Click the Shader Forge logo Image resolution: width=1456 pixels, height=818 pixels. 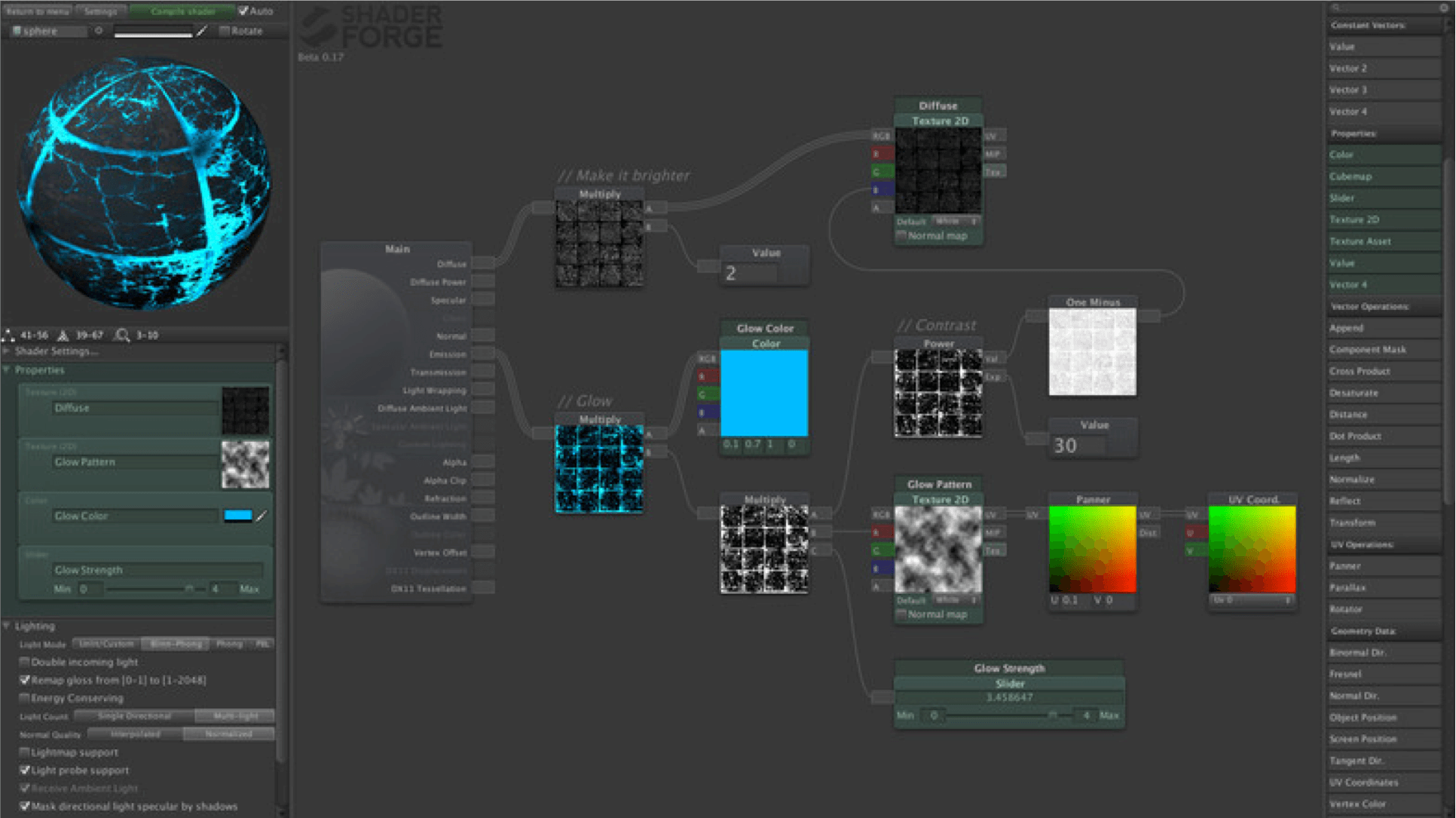[x=371, y=28]
